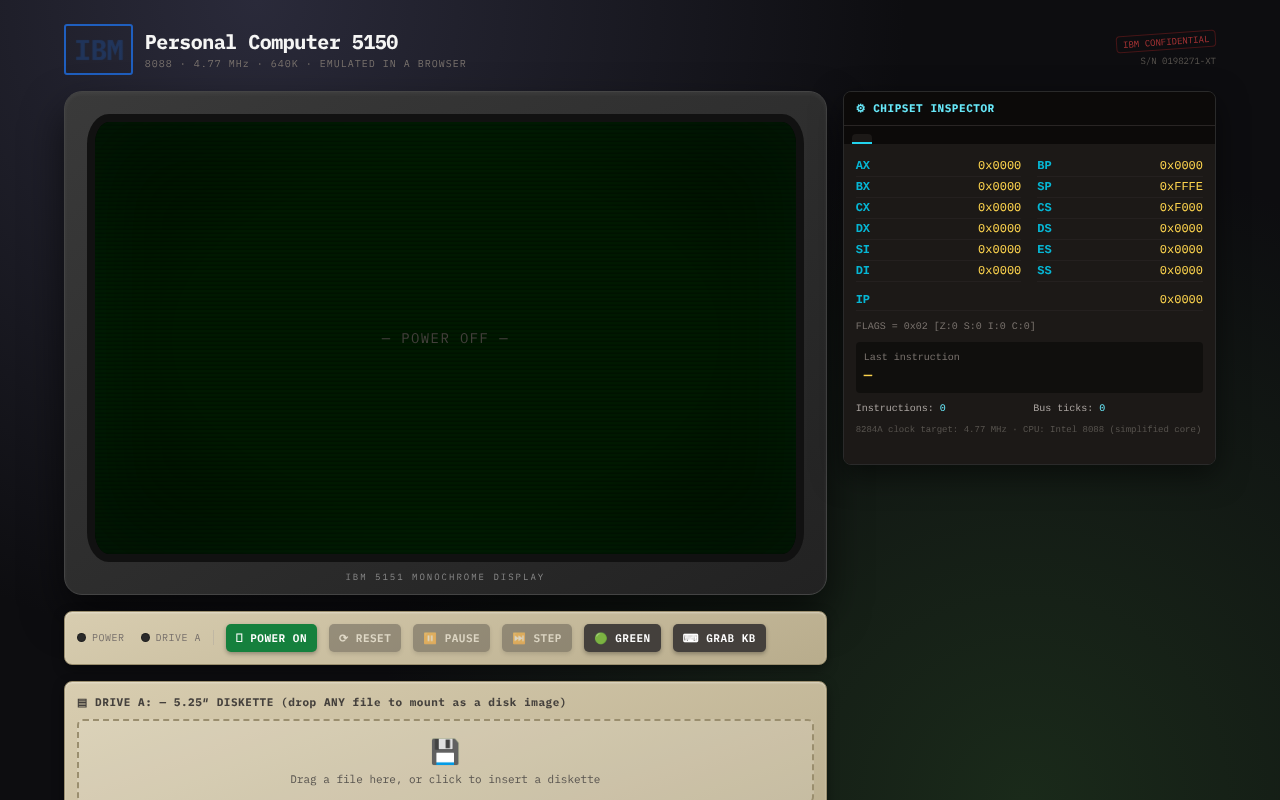Screen dimensions: 1280x800
Task: Click the Last instruction box
Action: 1029,367
